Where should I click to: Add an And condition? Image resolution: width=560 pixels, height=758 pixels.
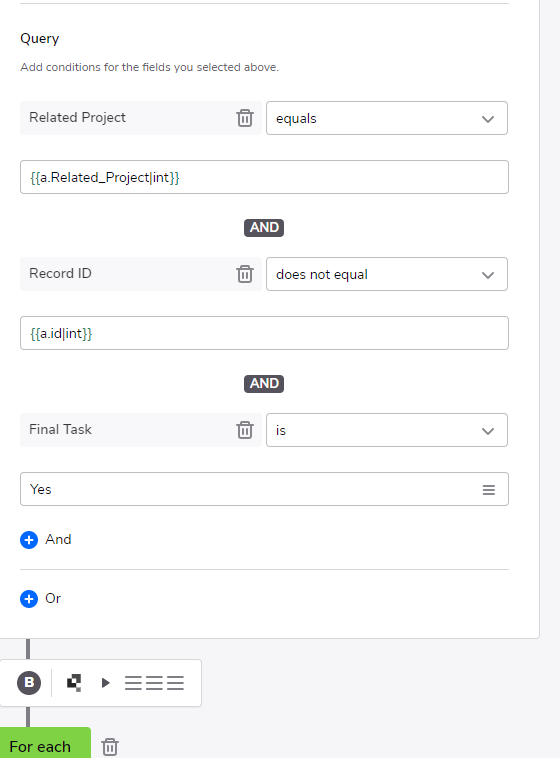pyautogui.click(x=46, y=539)
